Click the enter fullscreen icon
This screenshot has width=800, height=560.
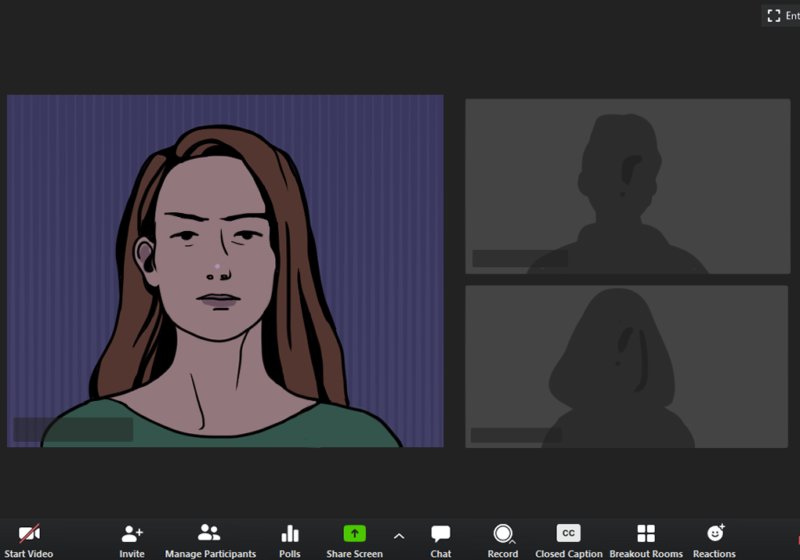(x=773, y=15)
